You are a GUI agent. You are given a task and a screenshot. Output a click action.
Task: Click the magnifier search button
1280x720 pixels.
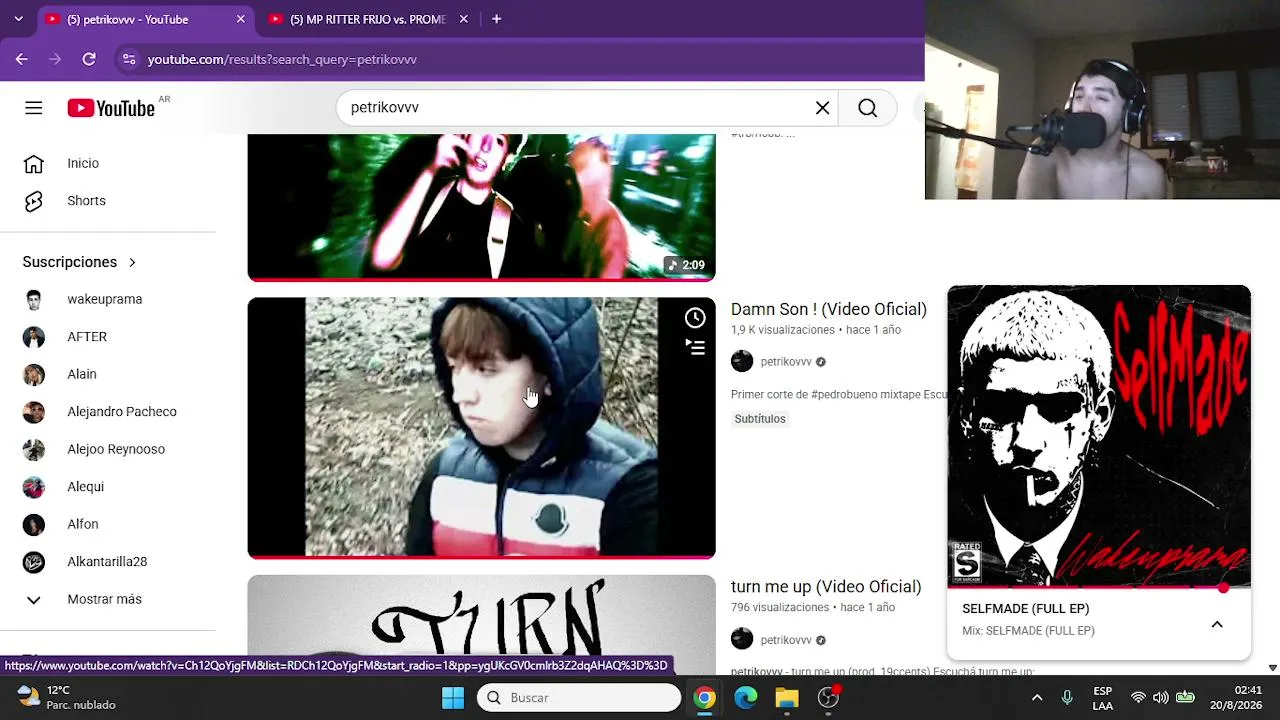867,108
